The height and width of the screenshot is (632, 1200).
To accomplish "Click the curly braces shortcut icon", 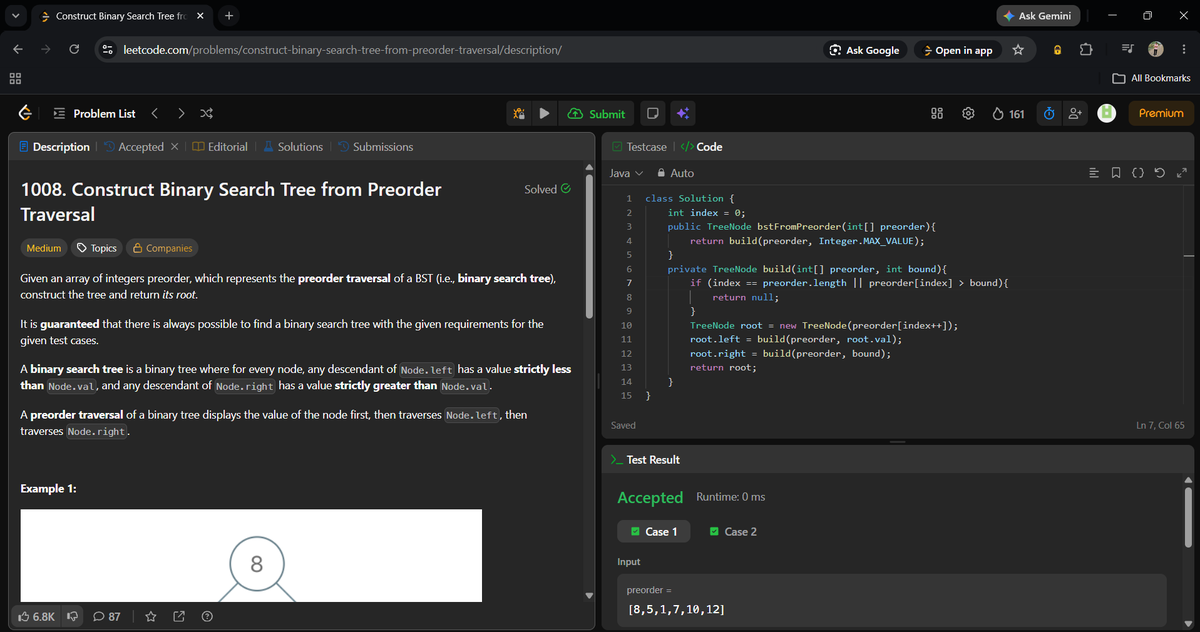I will coord(1138,173).
